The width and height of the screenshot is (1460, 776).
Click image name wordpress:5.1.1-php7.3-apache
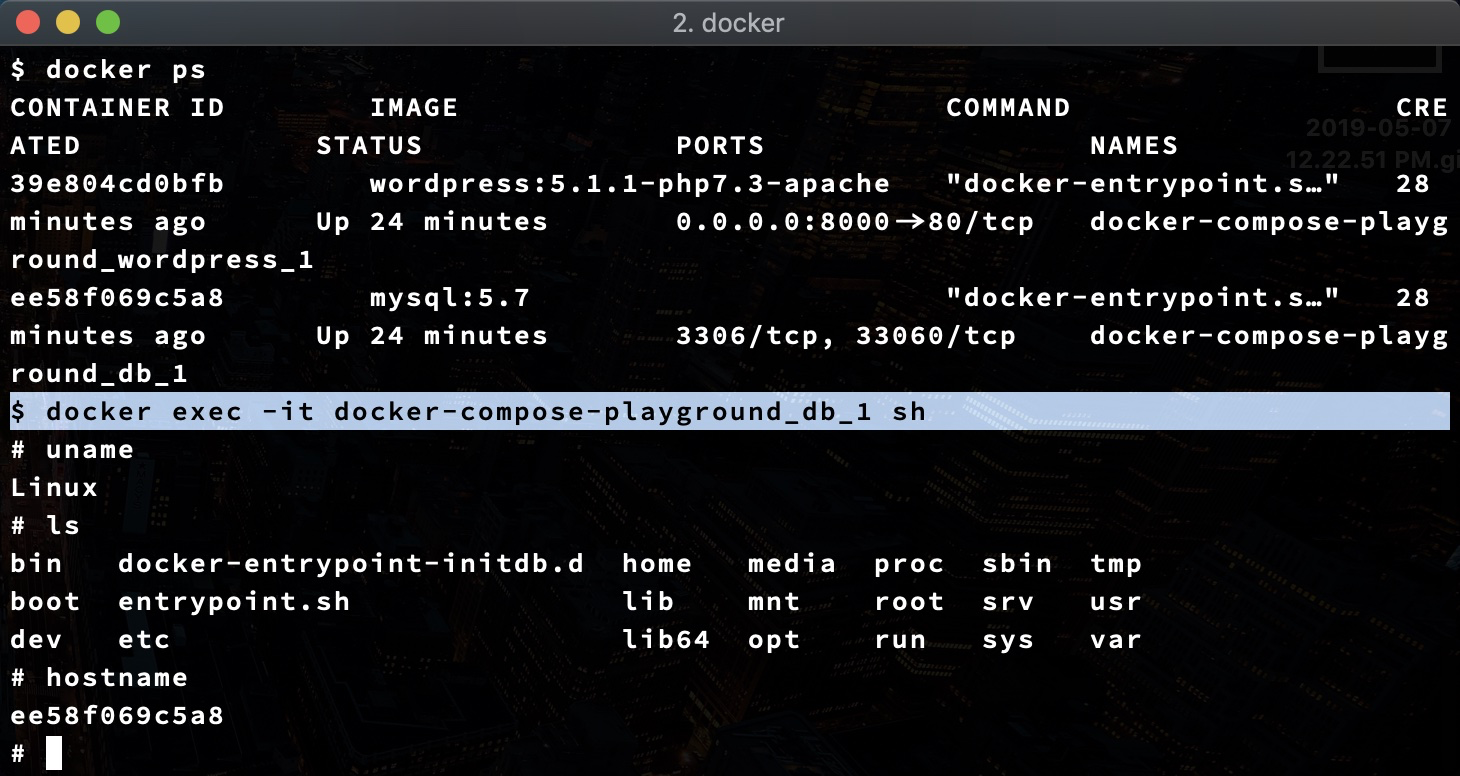tap(630, 184)
